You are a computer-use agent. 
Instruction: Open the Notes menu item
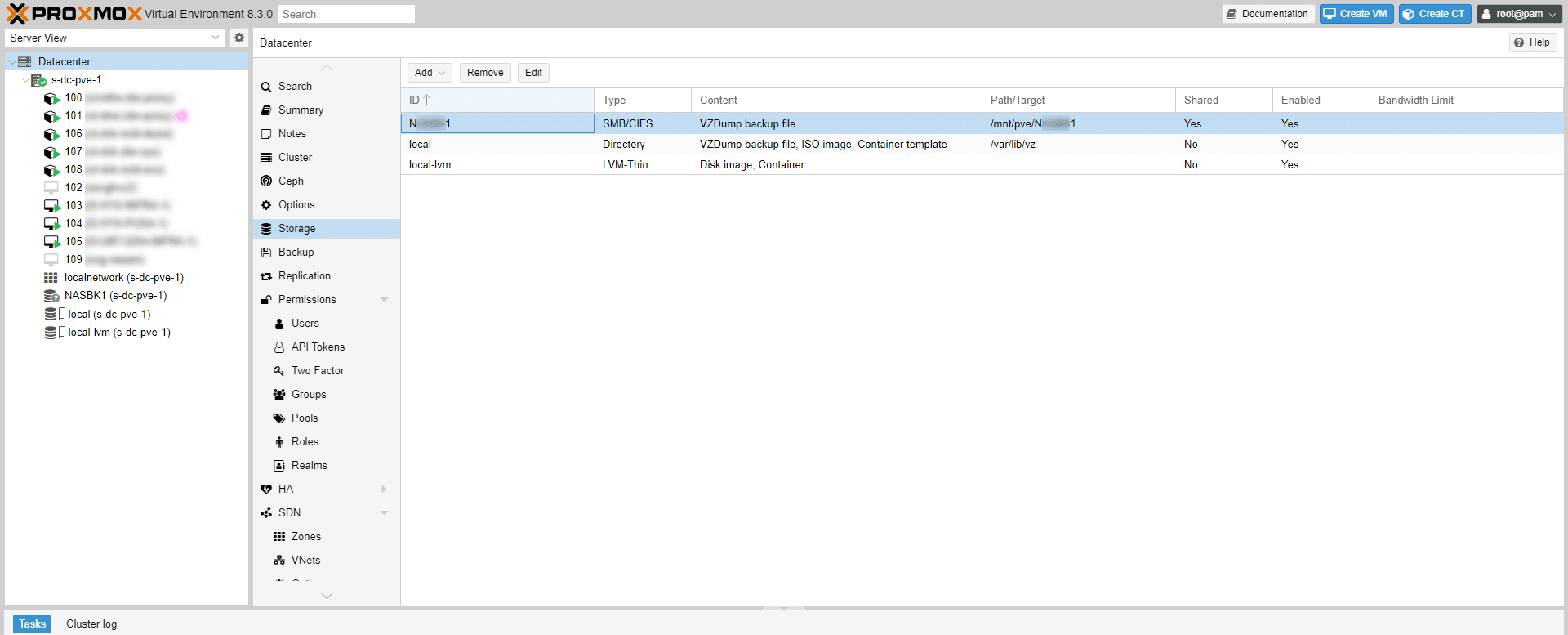[327, 134]
